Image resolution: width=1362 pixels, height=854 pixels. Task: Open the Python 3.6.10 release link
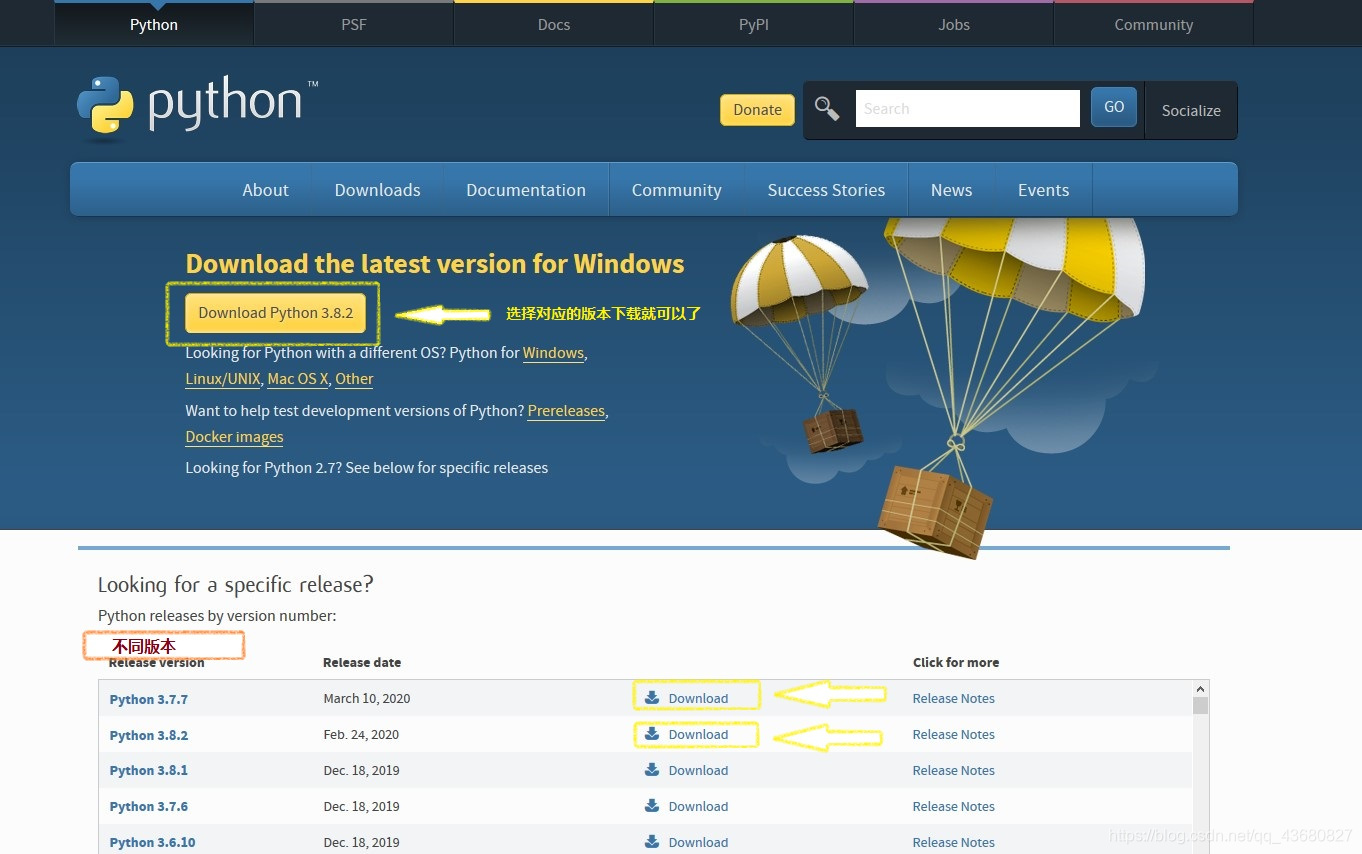pos(152,843)
